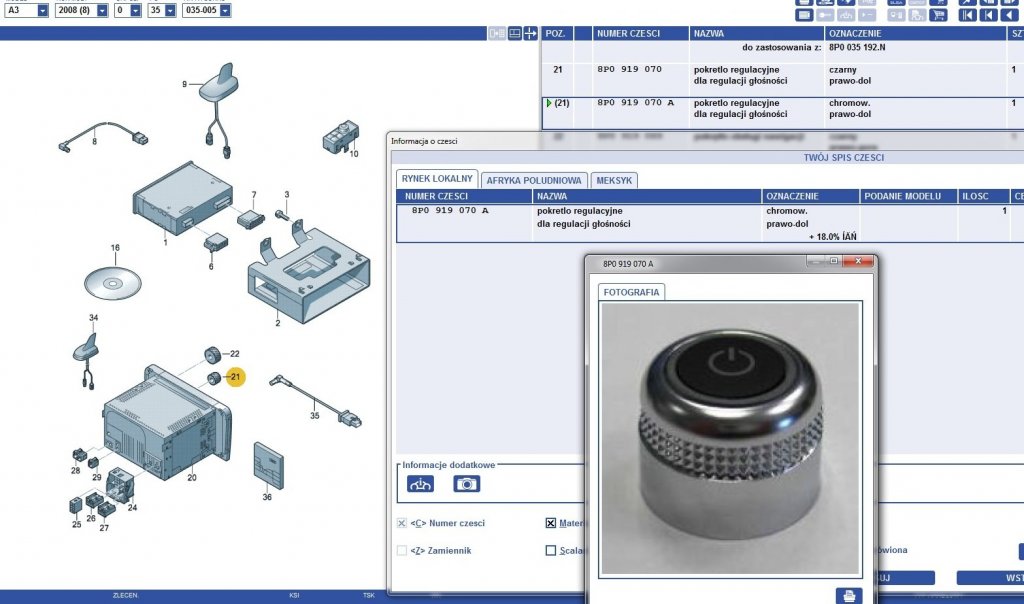
Task: Check the checkbox beside the cut-off 'Scala' label
Action: coord(551,550)
